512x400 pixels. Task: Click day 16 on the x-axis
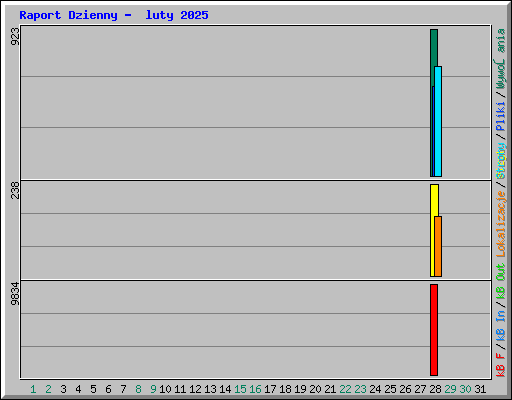point(255,389)
